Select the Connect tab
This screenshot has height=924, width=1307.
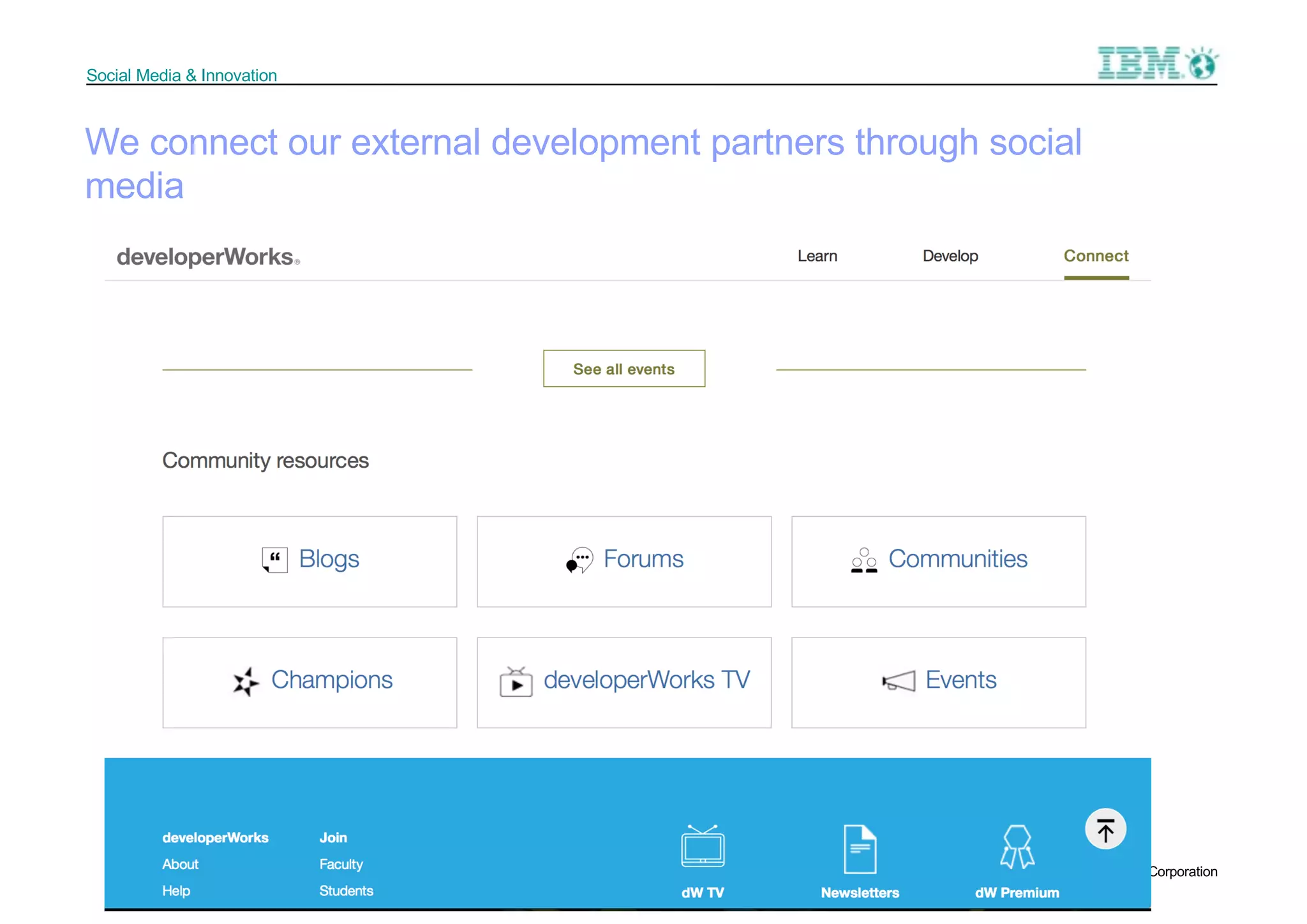(x=1096, y=256)
